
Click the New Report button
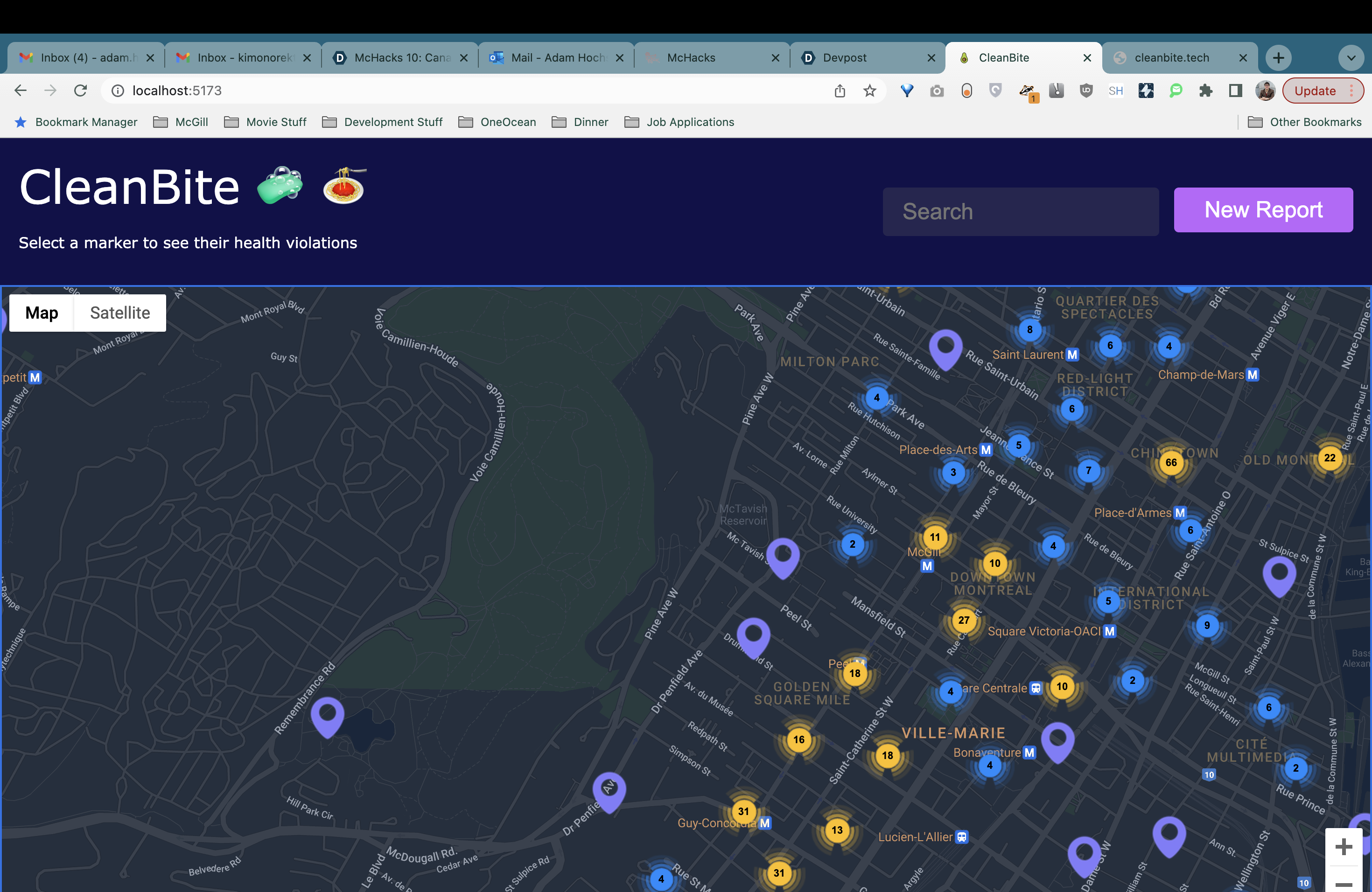tap(1263, 210)
